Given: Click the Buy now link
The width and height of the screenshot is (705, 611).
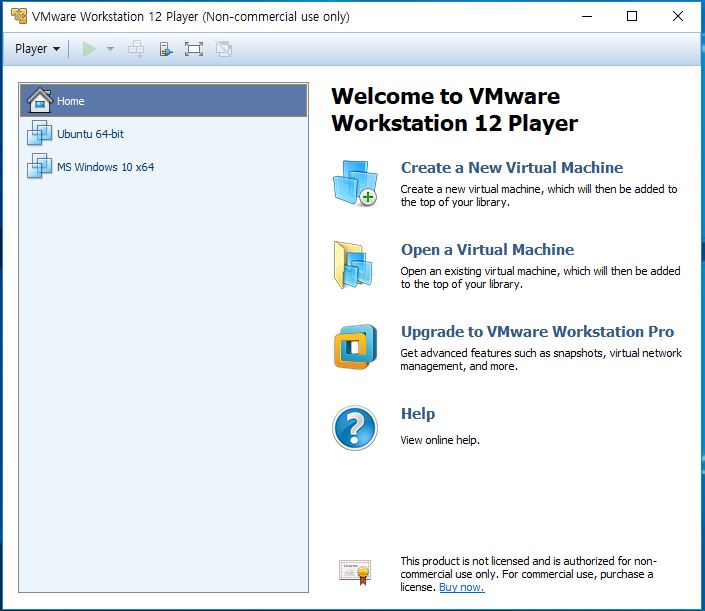Looking at the screenshot, I should [462, 587].
